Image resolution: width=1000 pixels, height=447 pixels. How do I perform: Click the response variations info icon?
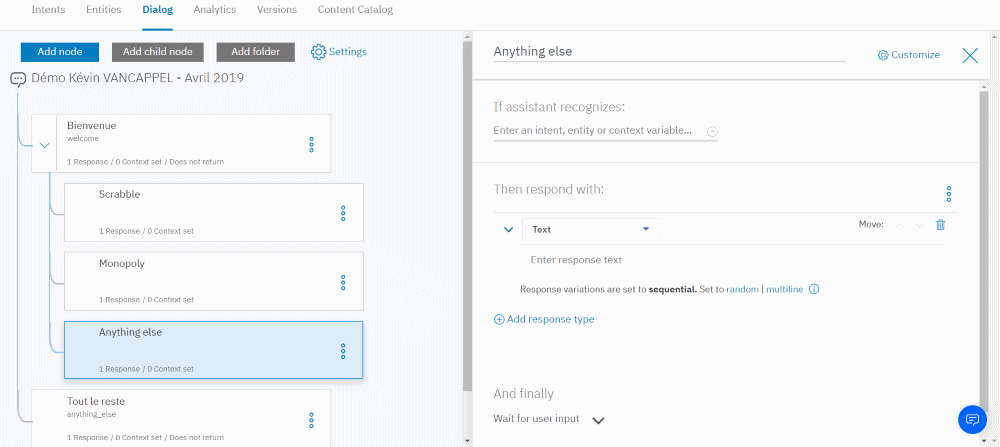[x=814, y=290]
